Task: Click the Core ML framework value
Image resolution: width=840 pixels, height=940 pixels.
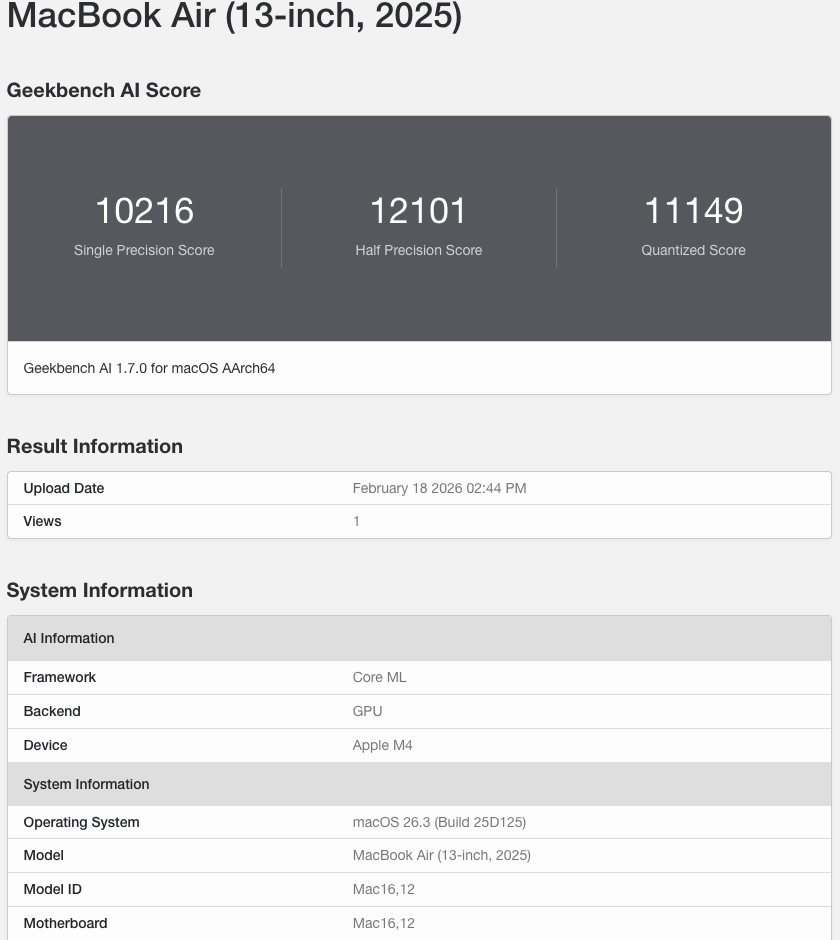Action: coord(379,677)
